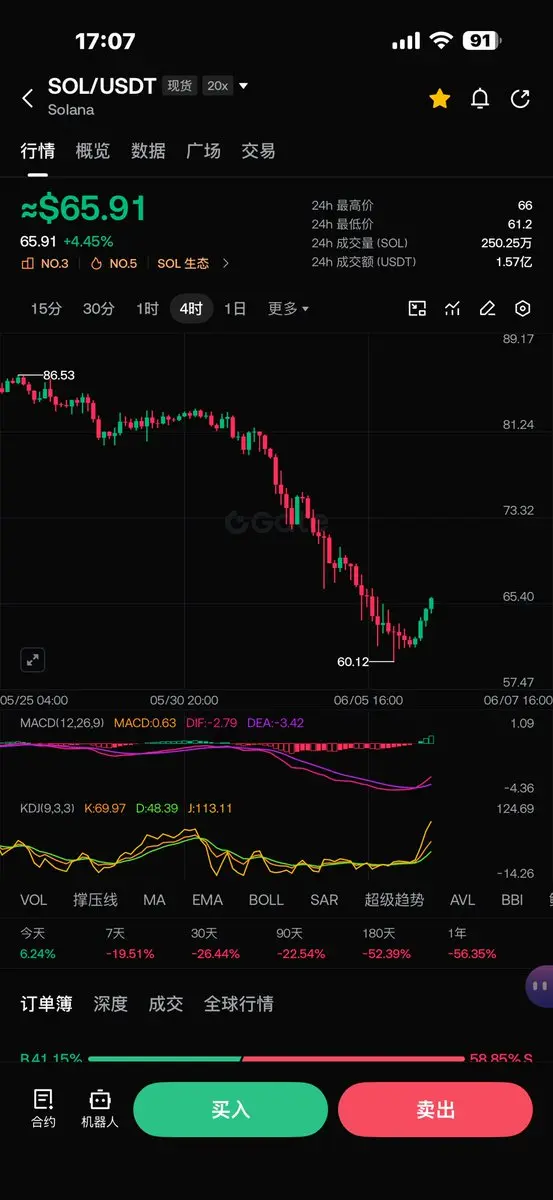553x1200 pixels.
Task: Open 合约 contract icon
Action: pos(44,1109)
